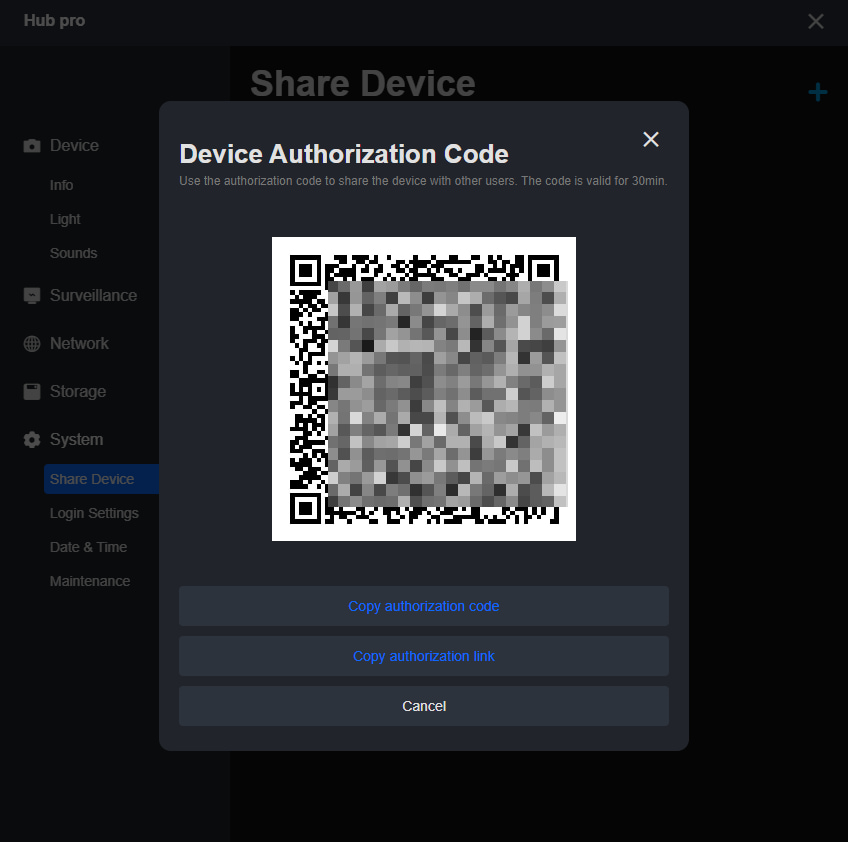The width and height of the screenshot is (848, 842).
Task: Click the camera icon beside Device
Action: click(x=32, y=145)
